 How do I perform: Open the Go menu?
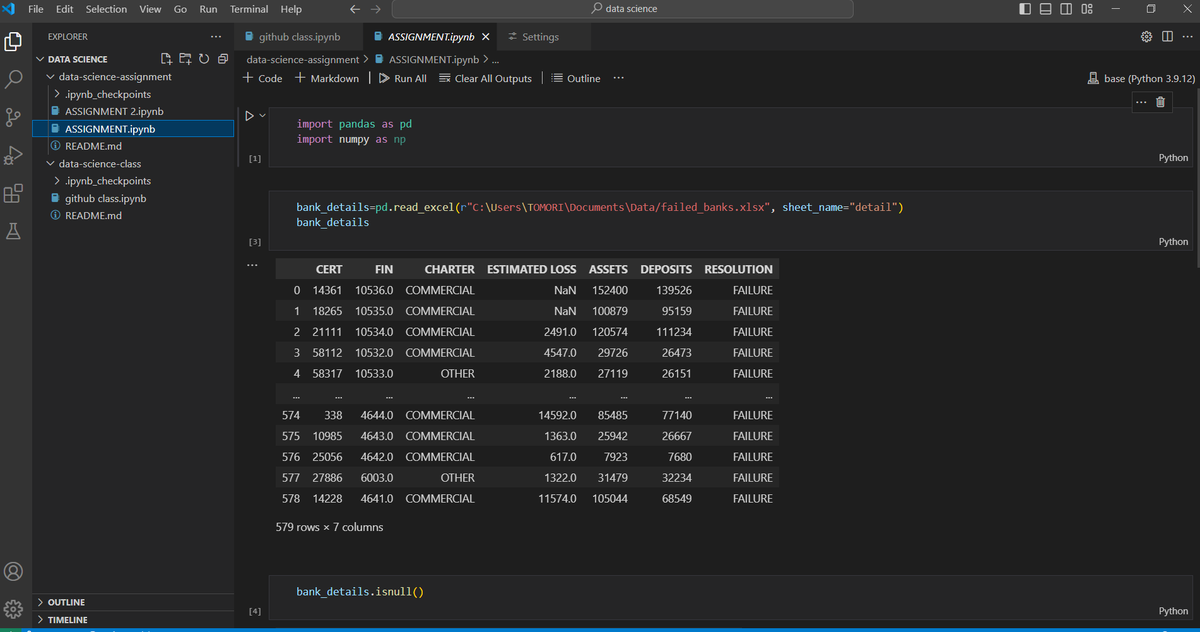[181, 9]
